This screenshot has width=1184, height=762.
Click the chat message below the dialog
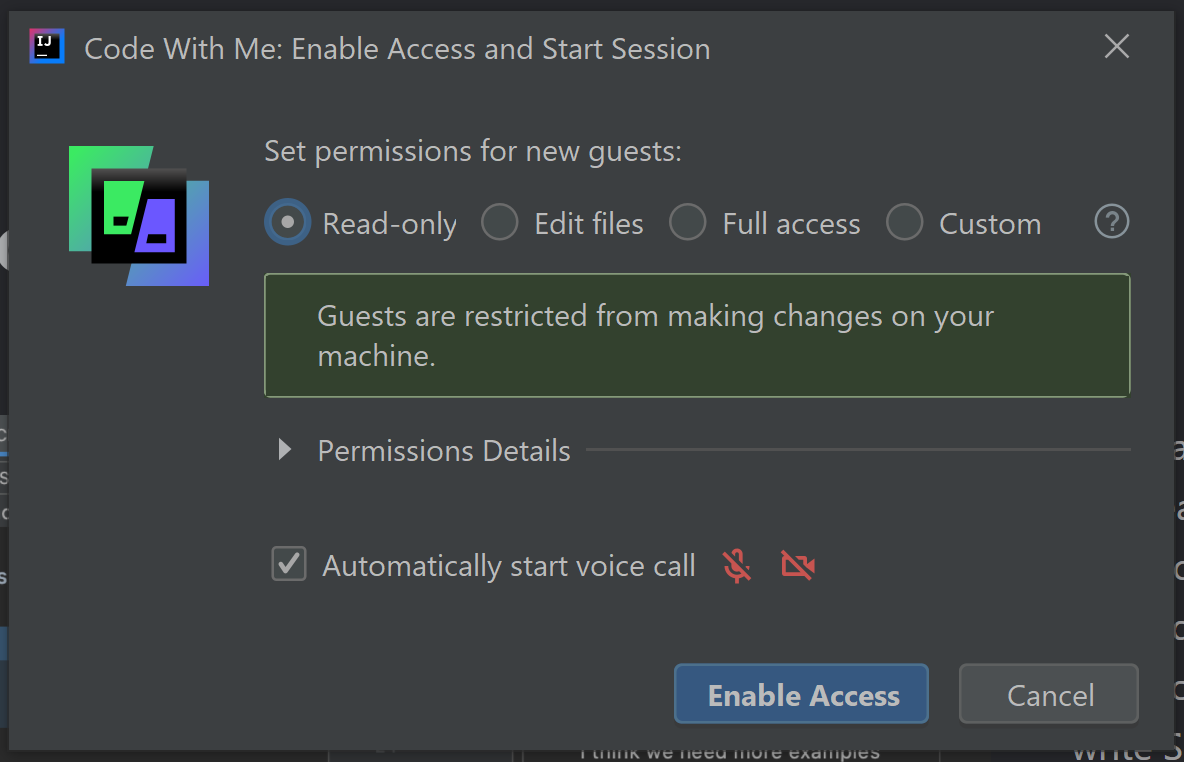[730, 752]
